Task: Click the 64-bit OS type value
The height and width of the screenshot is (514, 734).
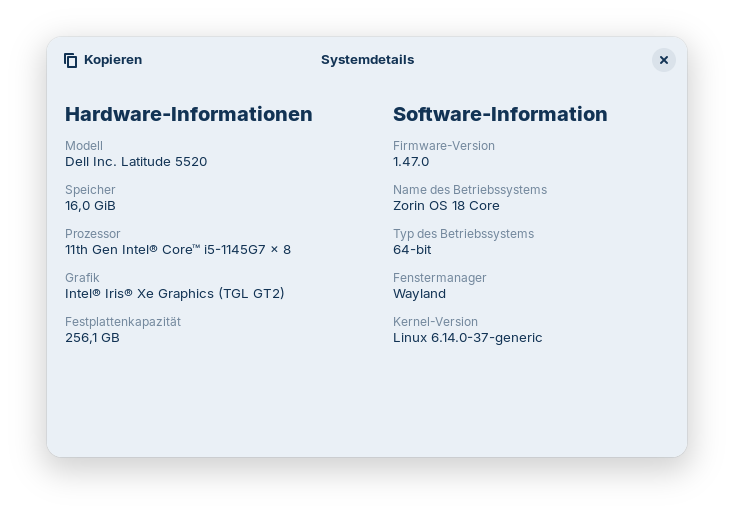Action: [412, 249]
